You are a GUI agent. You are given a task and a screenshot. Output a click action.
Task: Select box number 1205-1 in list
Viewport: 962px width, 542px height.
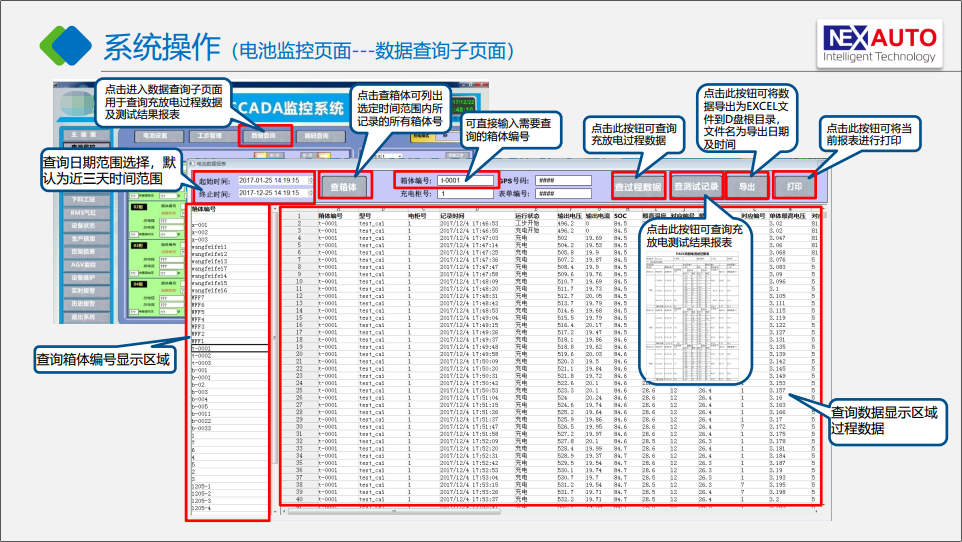pyautogui.click(x=229, y=486)
